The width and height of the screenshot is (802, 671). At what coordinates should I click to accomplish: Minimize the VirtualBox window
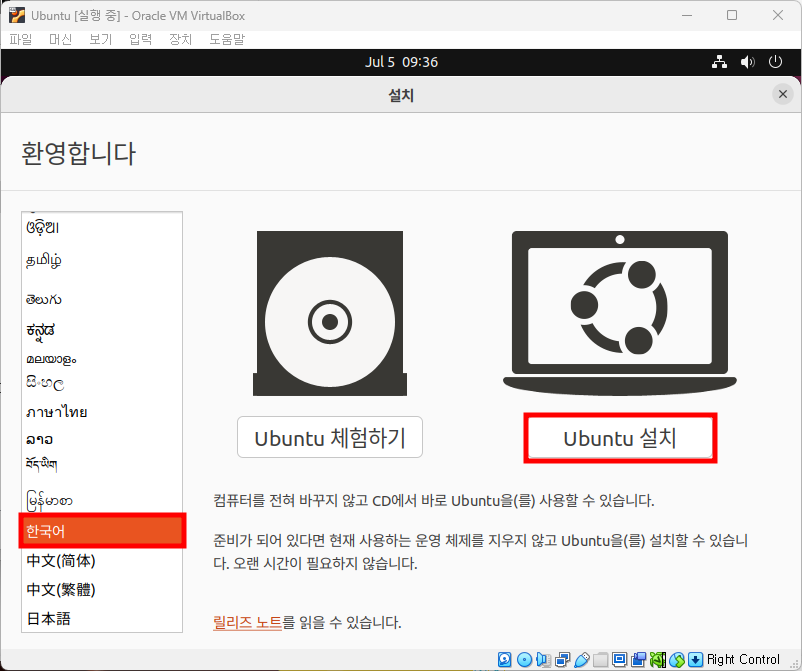687,15
